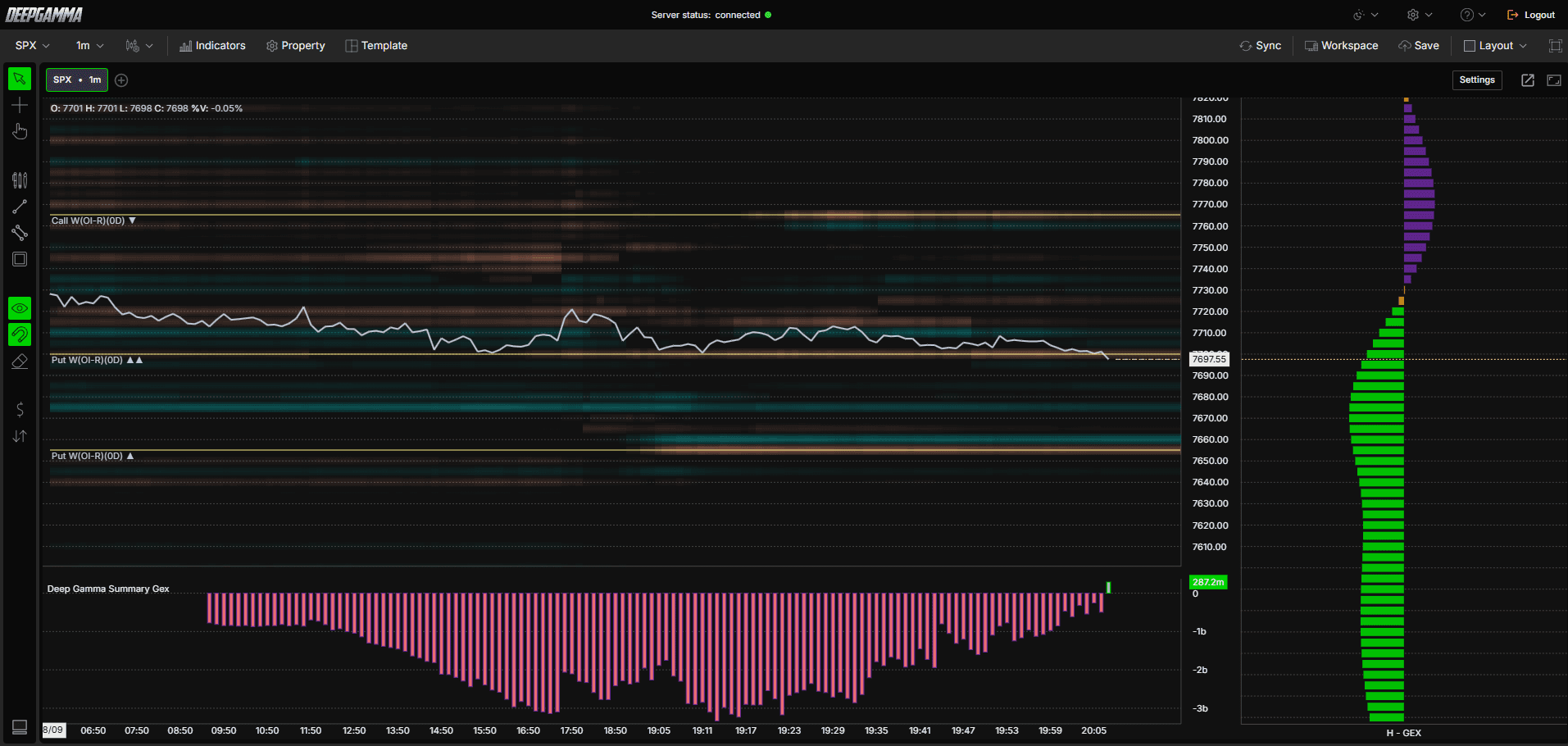Add a new chart tab with plus icon
Viewport: 1568px width, 746px height.
tap(121, 80)
